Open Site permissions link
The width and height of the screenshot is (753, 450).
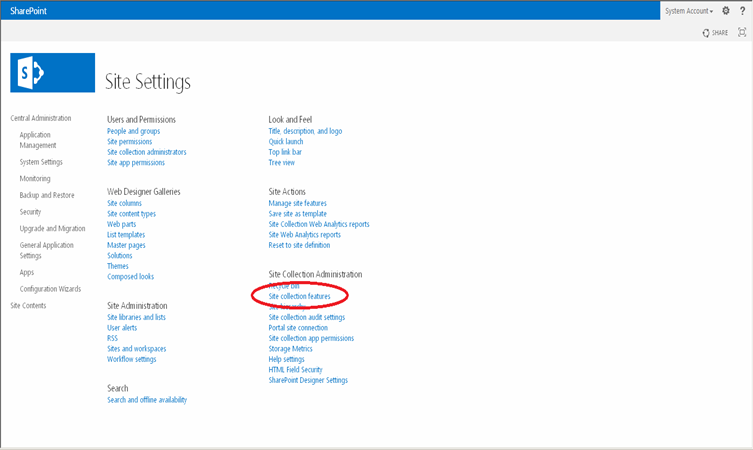[129, 142]
